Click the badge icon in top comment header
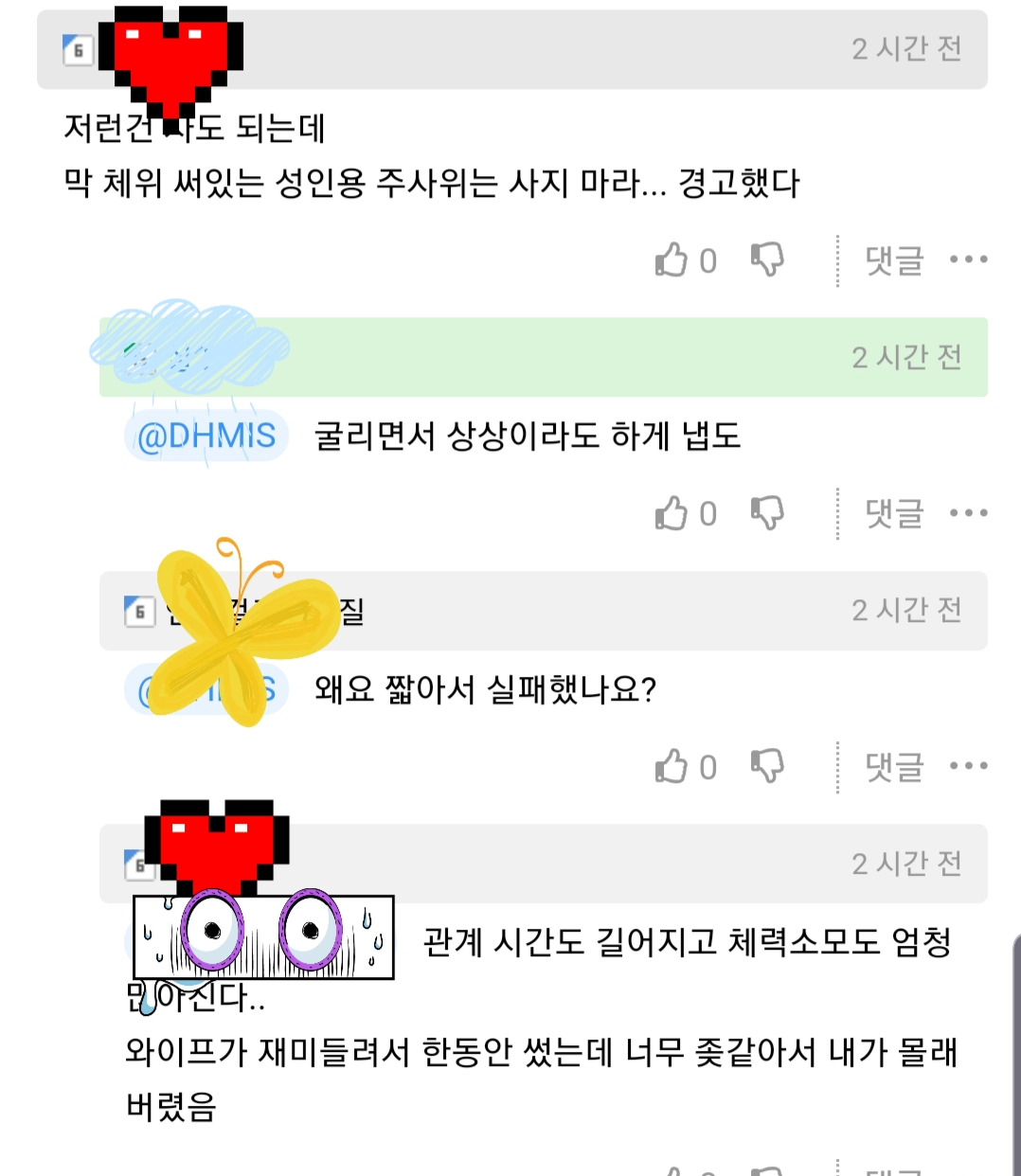This screenshot has height=1176, width=1021. pos(78,50)
